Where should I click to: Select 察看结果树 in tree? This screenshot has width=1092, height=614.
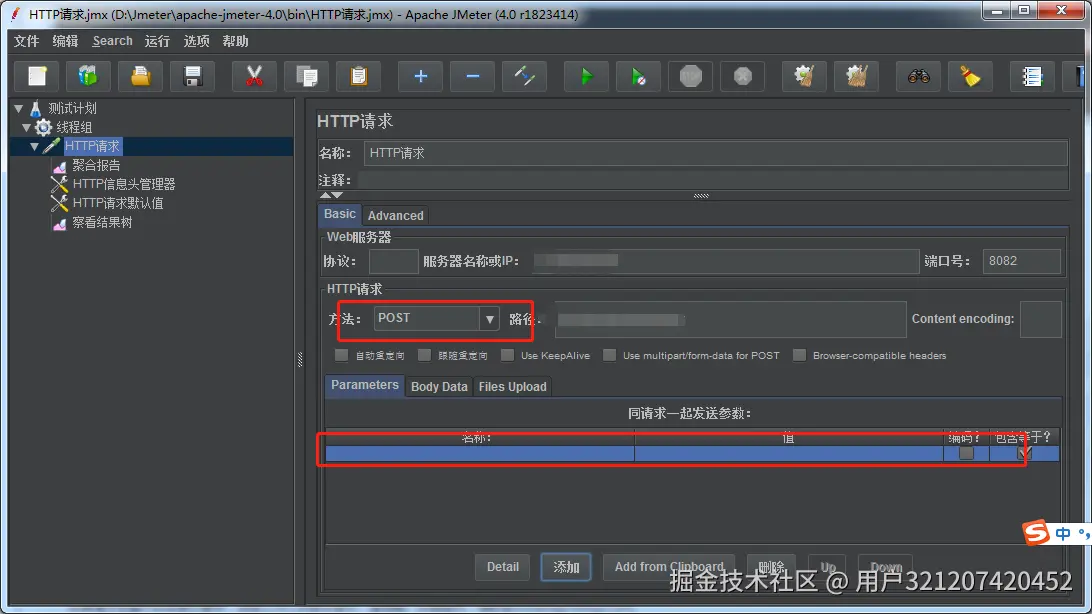click(102, 222)
